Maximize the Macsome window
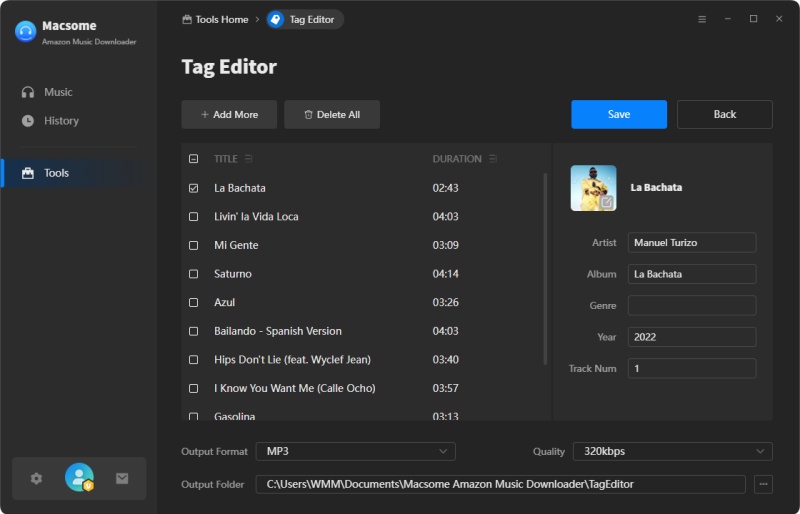This screenshot has height=514, width=800. [753, 19]
